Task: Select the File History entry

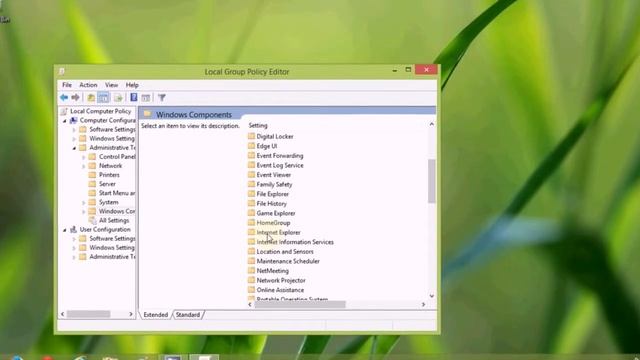Action: (271, 204)
